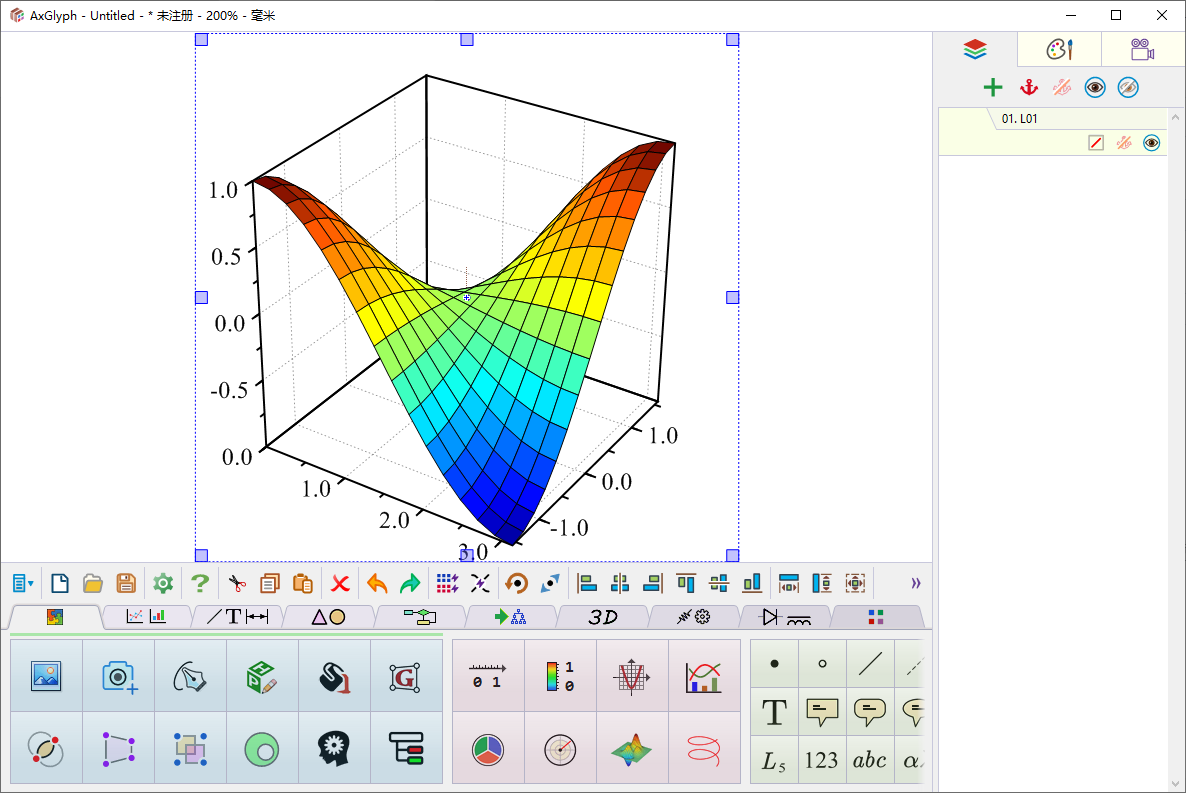Switch to the 3D shapes tab
Image resolution: width=1186 pixels, height=793 pixels.
click(x=602, y=617)
